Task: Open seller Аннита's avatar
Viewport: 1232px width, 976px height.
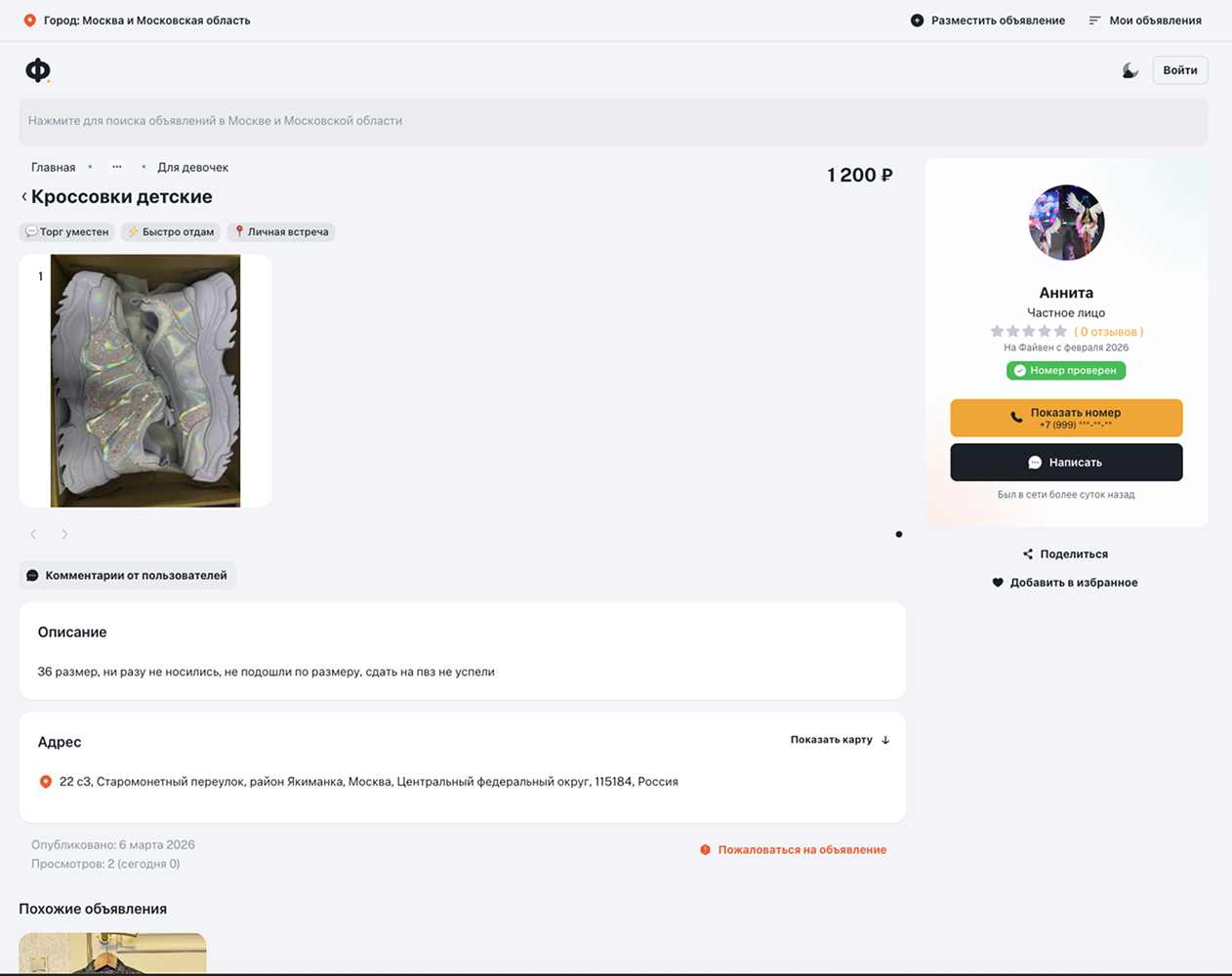Action: pyautogui.click(x=1066, y=223)
